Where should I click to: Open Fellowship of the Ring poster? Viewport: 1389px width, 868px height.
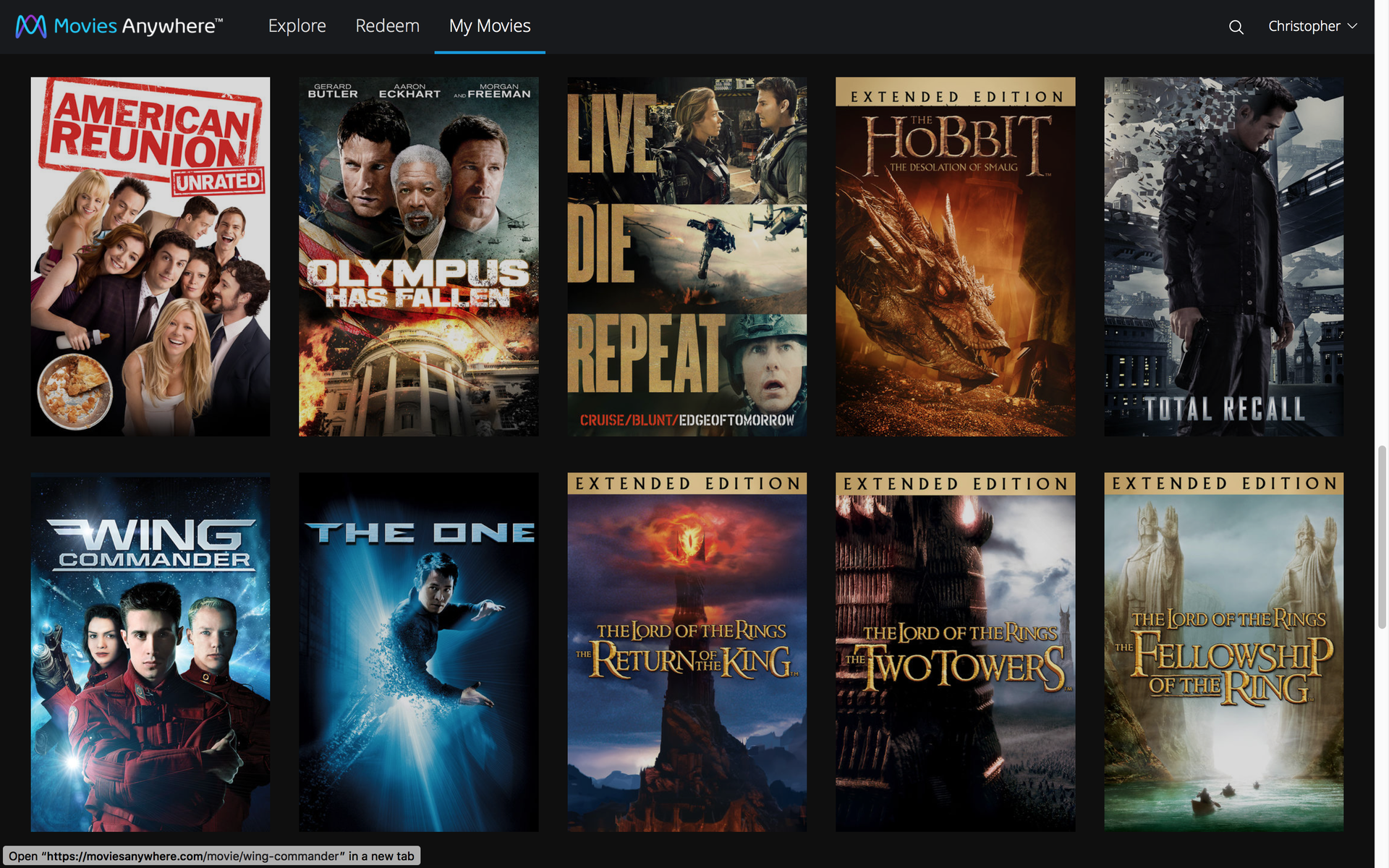click(x=1223, y=651)
